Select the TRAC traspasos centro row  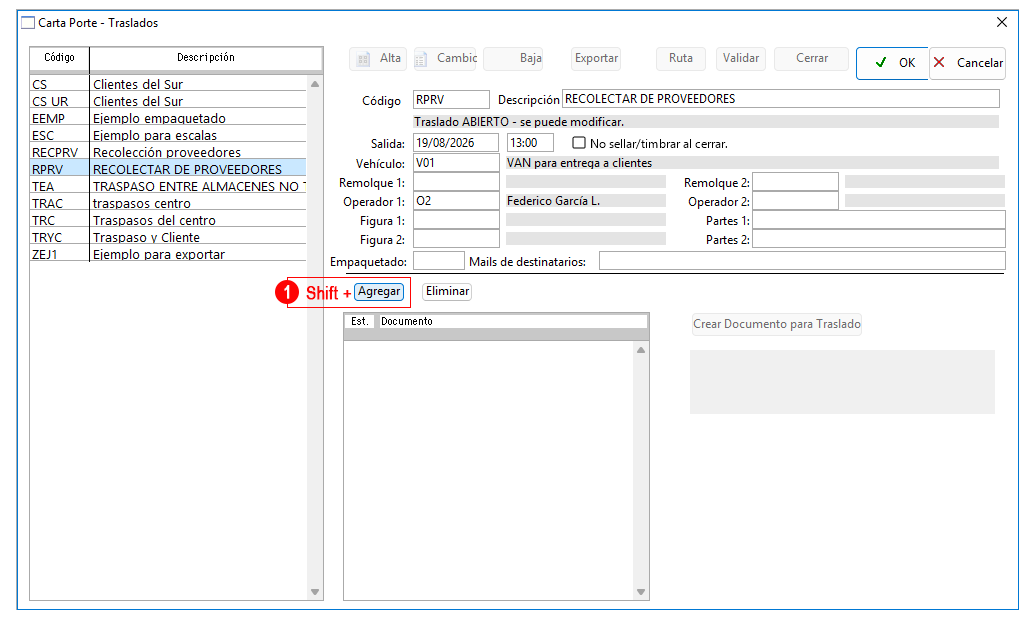[168, 203]
